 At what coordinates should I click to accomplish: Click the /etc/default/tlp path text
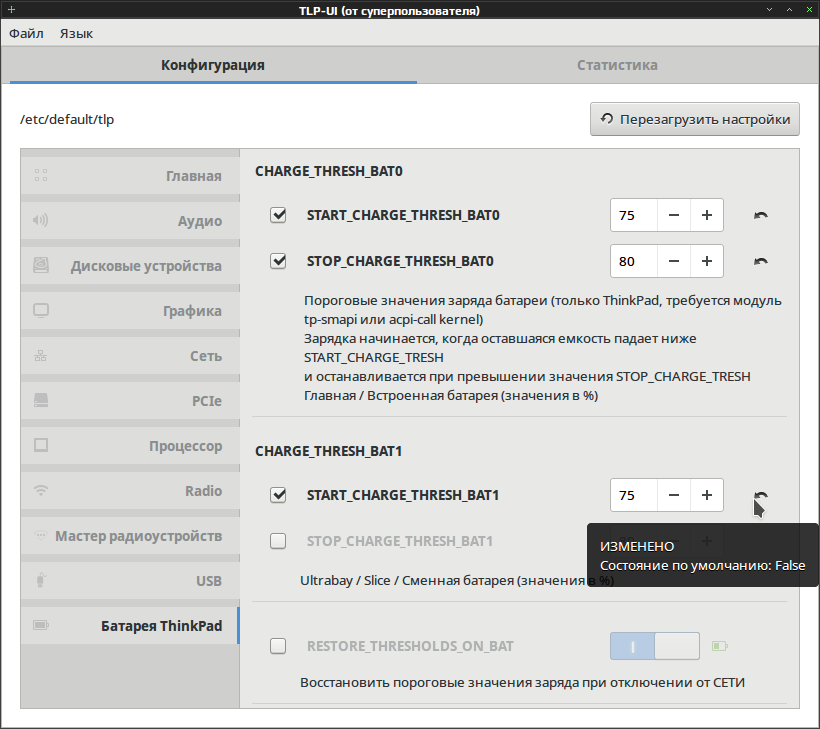click(67, 119)
